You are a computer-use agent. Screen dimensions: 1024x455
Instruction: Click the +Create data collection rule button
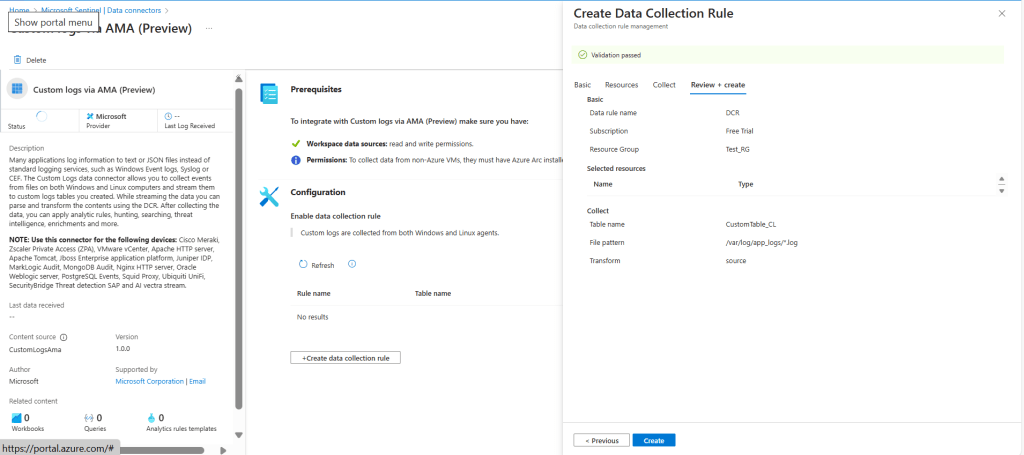pos(345,358)
